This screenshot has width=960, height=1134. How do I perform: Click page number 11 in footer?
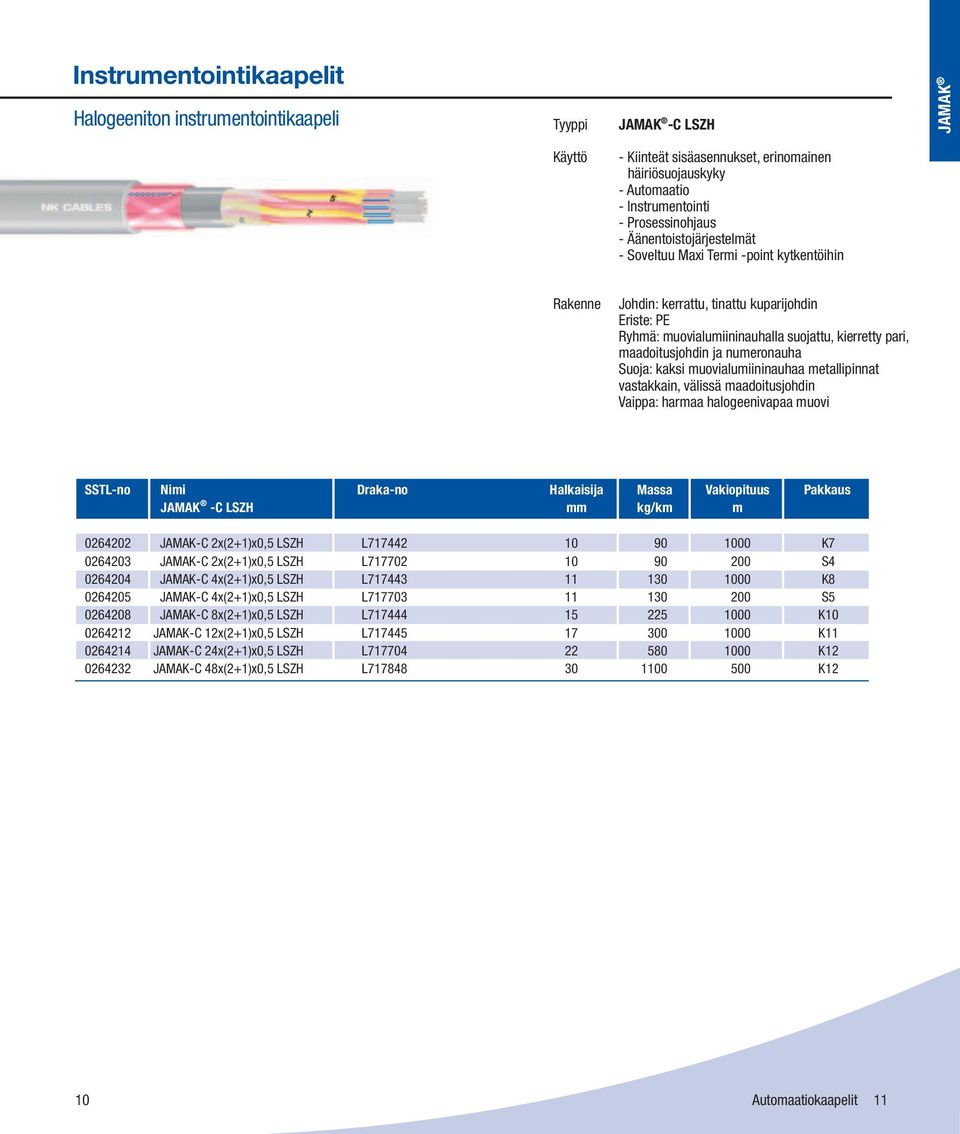pyautogui.click(x=880, y=1100)
